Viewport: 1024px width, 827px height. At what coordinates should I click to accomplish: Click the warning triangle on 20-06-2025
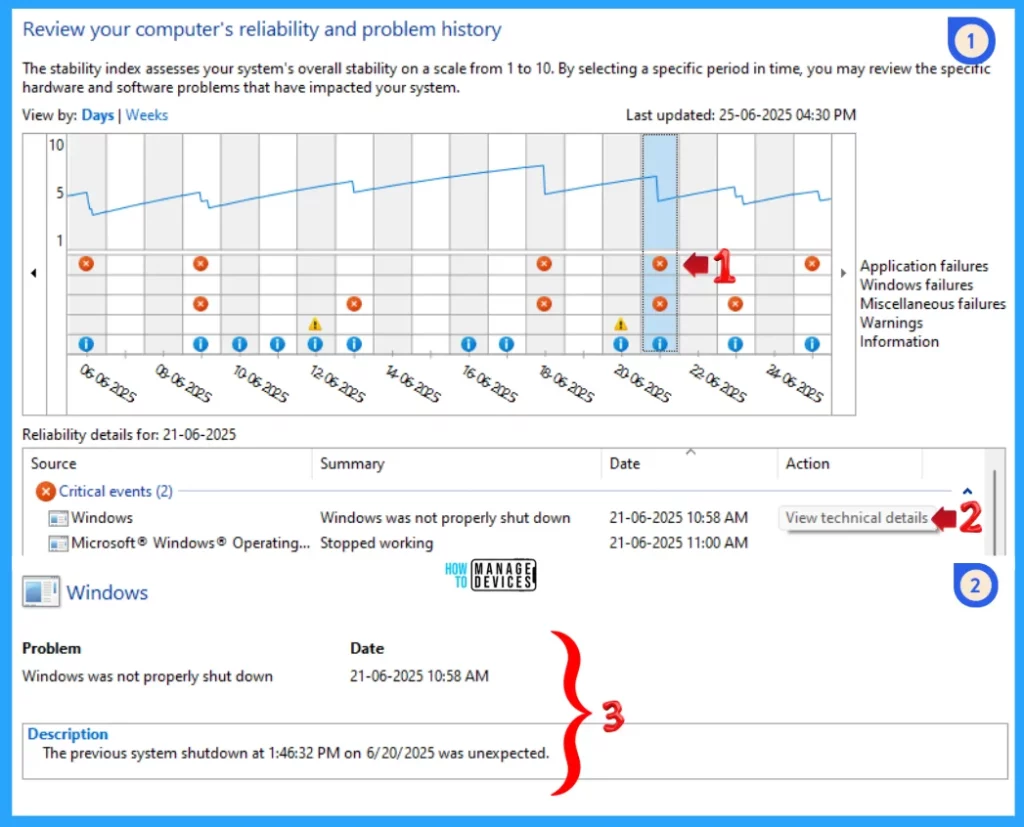point(620,324)
